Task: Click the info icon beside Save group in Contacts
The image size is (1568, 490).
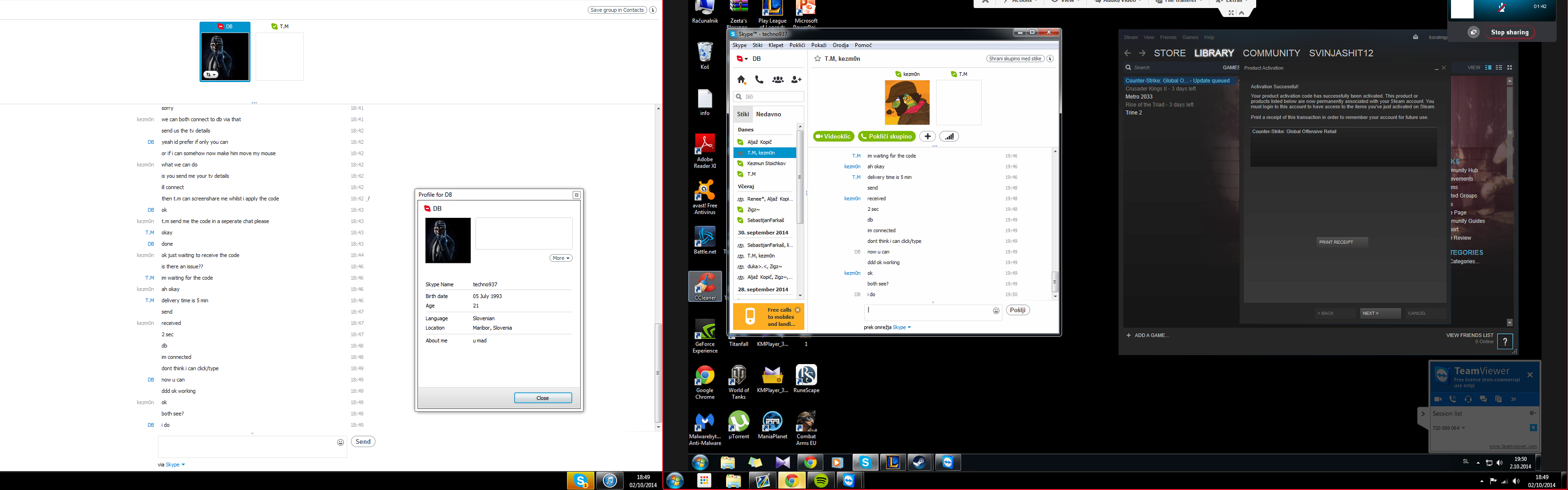Action: click(652, 10)
